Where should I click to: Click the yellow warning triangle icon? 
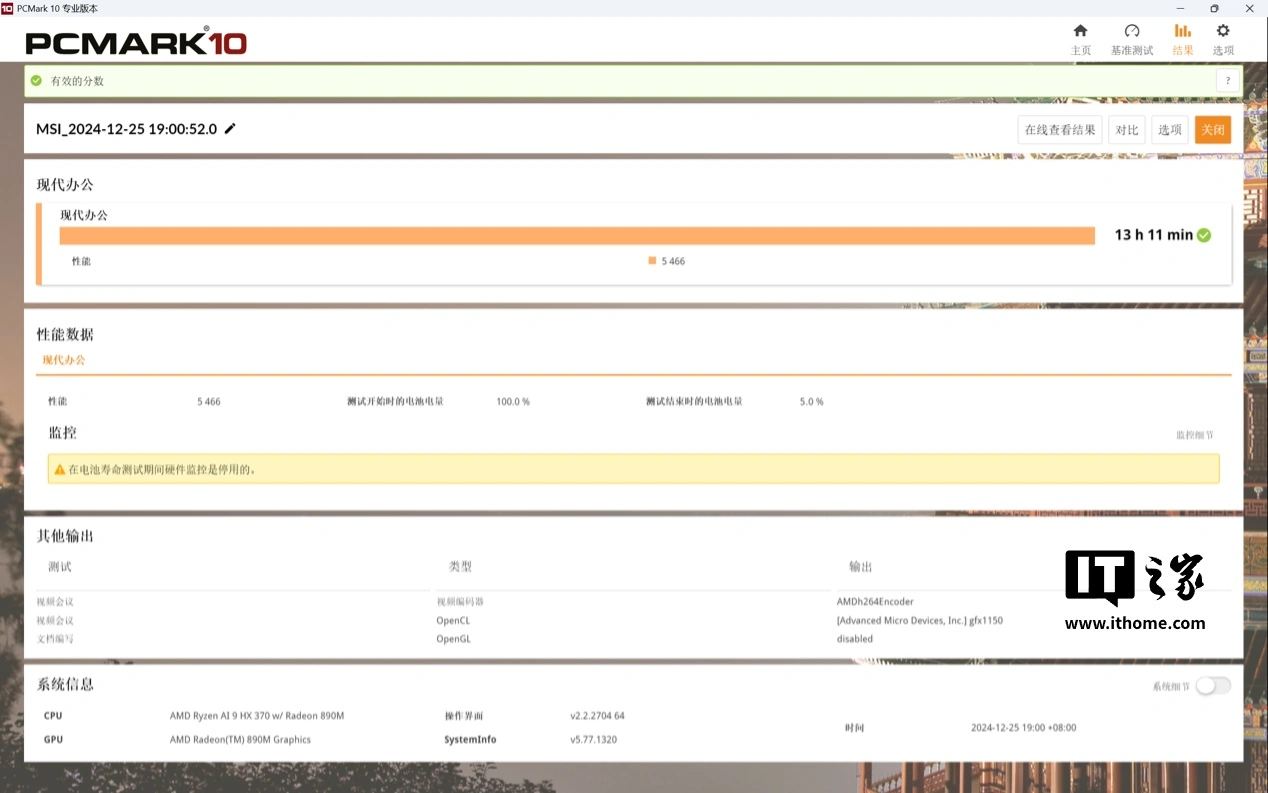coord(59,469)
